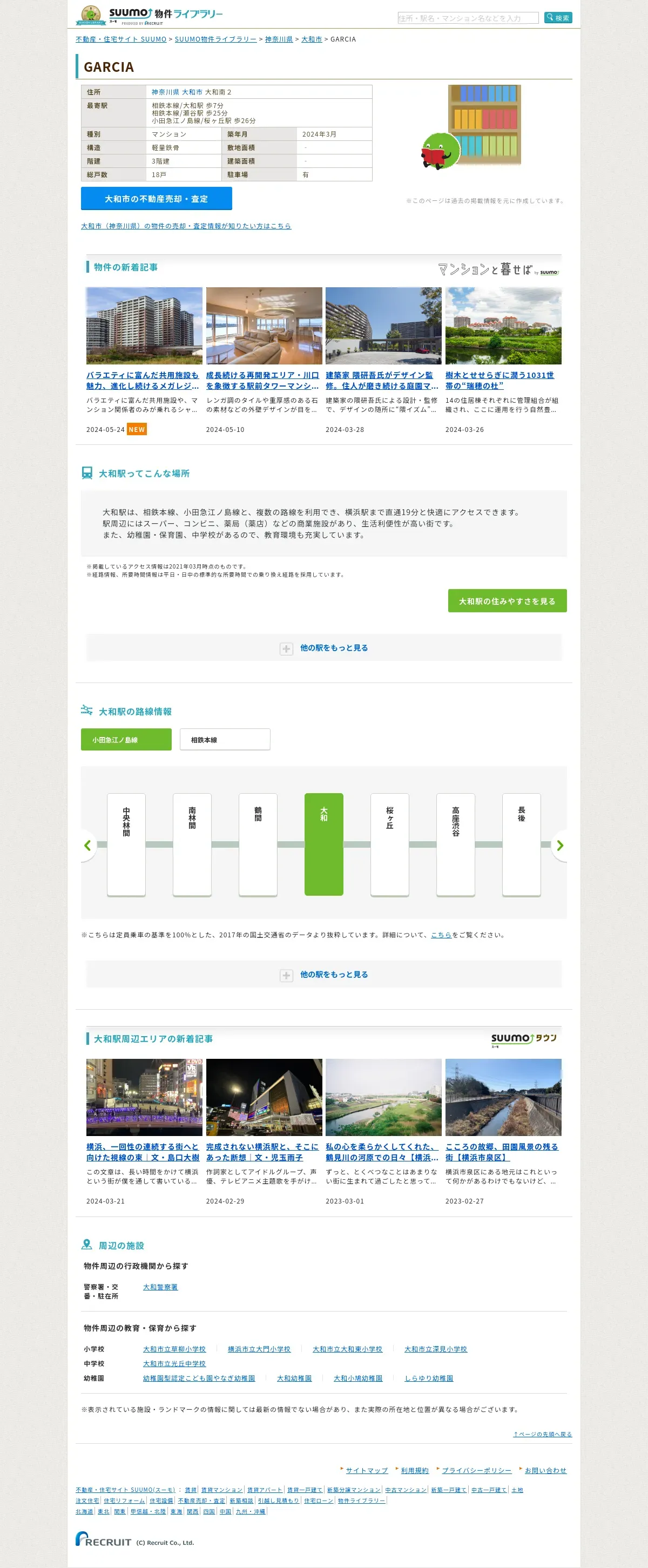Open the SUUMO物件ライブラリー breadcrumb link
Viewport: 648px width, 1568px height.
(x=215, y=39)
